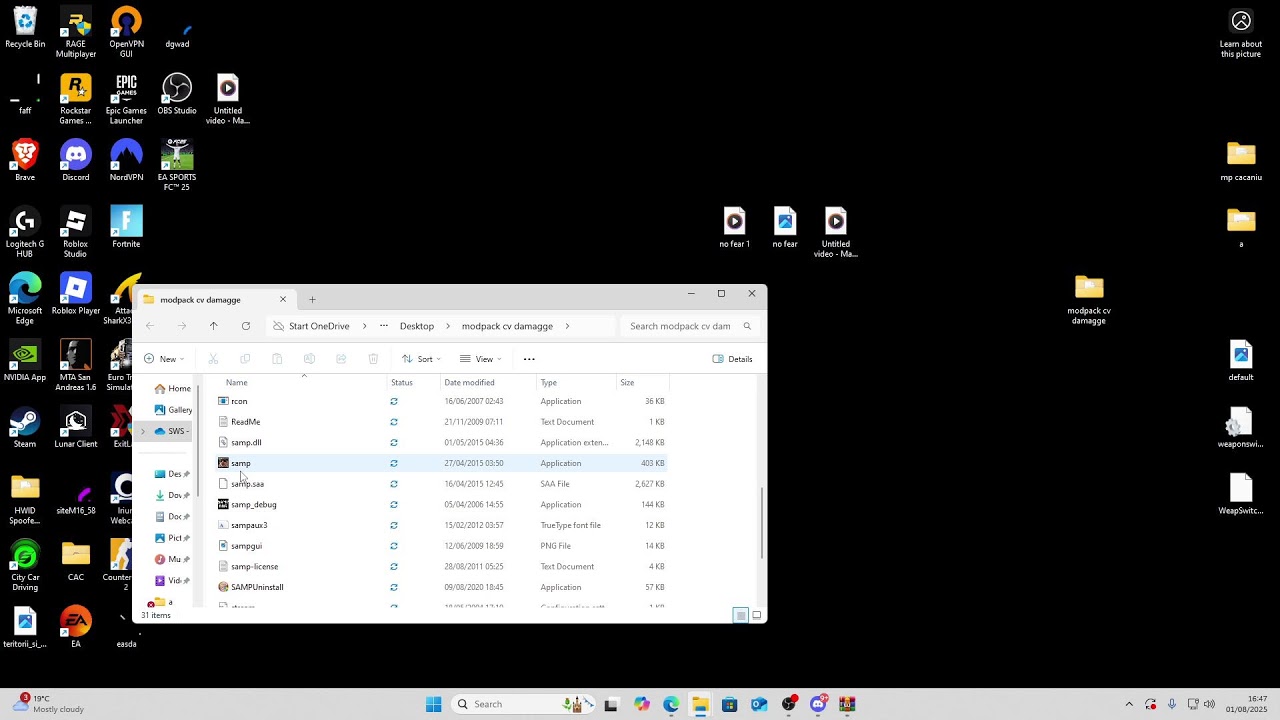1280x720 pixels.
Task: Select the OBS Studio desktop icon
Action: pyautogui.click(x=177, y=95)
